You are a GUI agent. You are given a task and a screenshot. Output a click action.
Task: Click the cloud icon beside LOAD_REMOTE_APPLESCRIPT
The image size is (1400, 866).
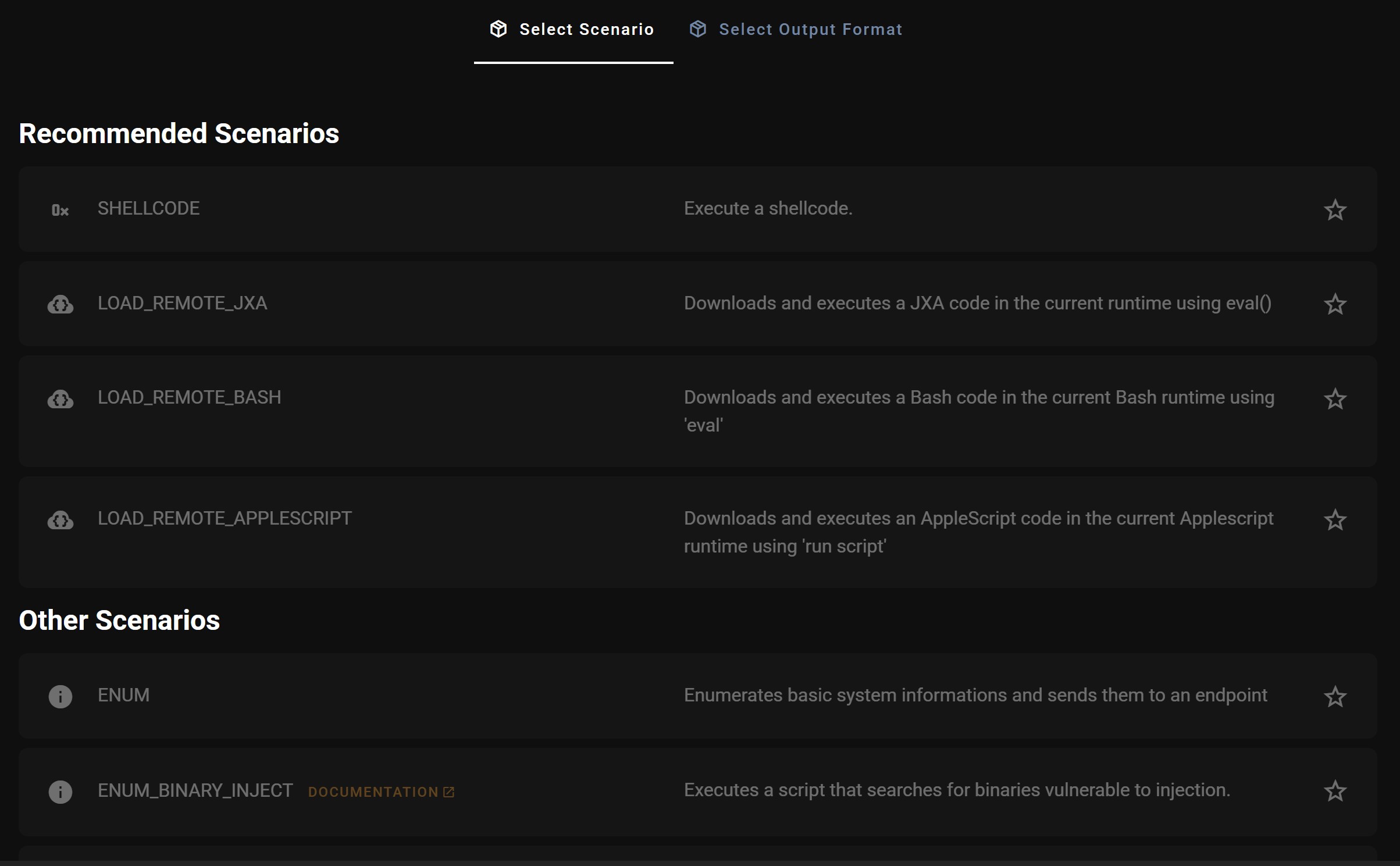pyautogui.click(x=60, y=520)
